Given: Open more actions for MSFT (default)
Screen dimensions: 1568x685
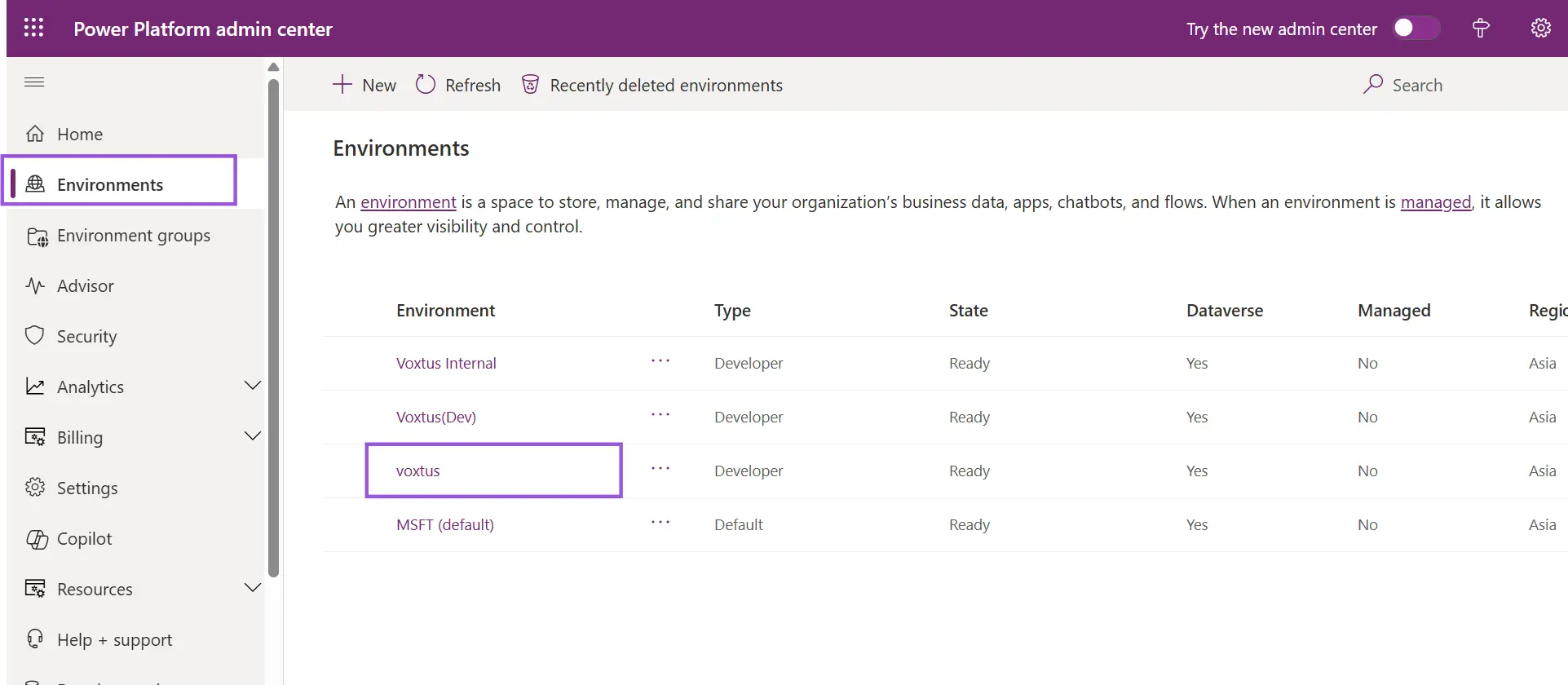Looking at the screenshot, I should point(660,523).
